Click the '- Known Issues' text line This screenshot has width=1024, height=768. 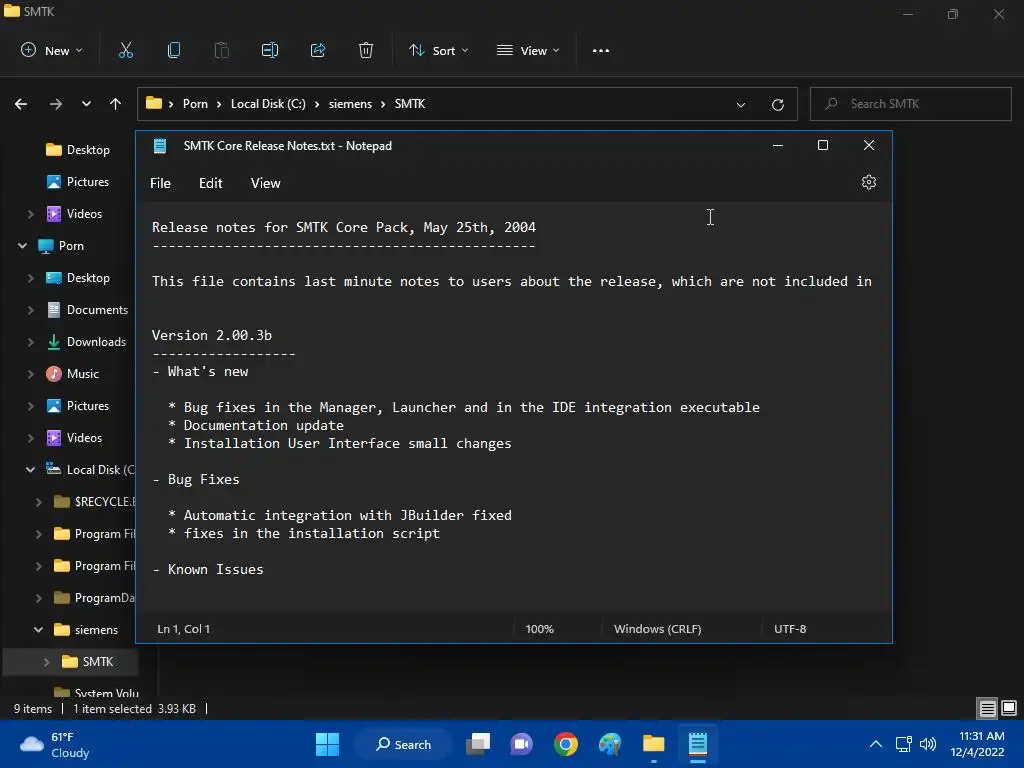(x=208, y=569)
